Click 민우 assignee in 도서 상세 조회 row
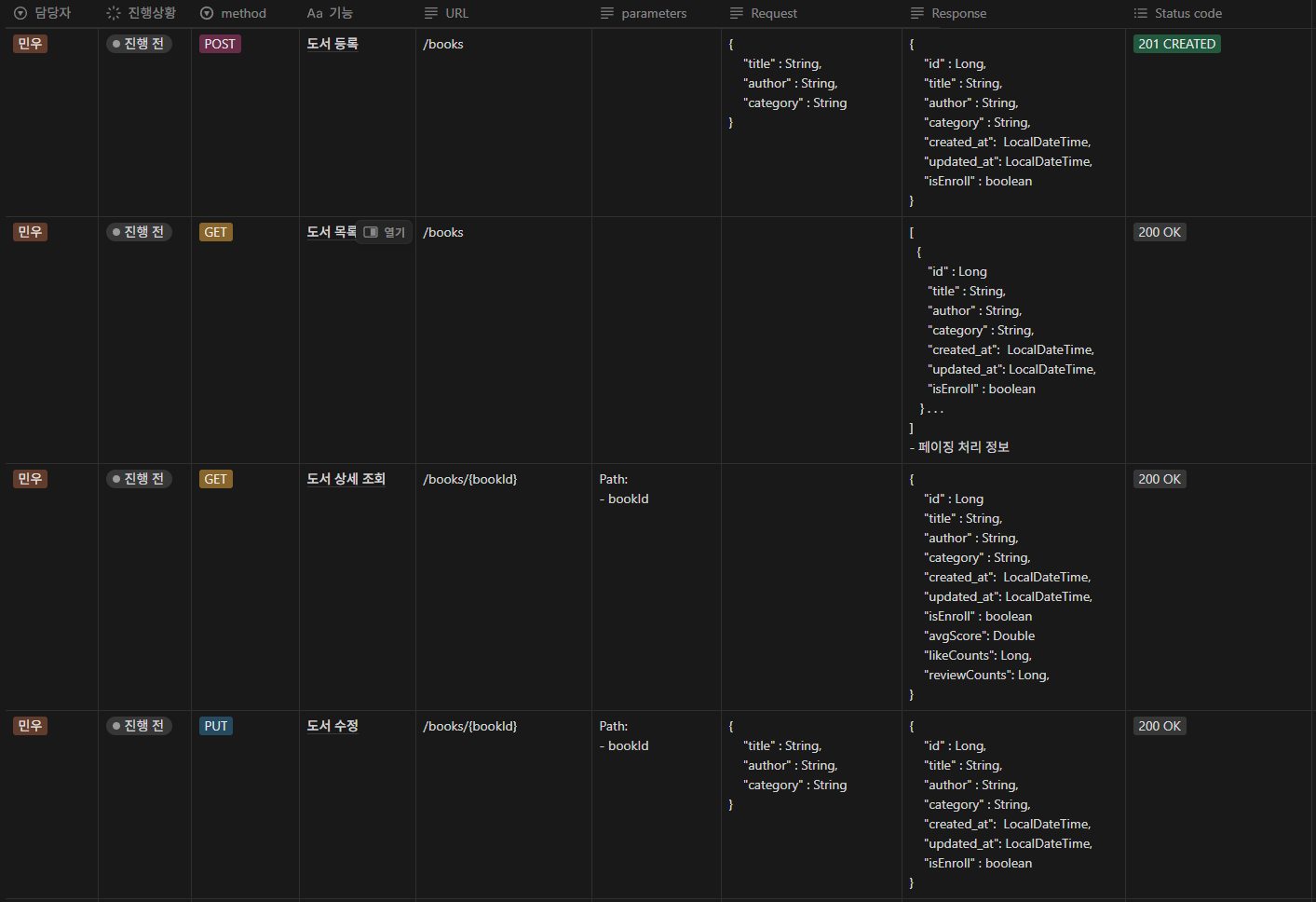 click(x=31, y=479)
